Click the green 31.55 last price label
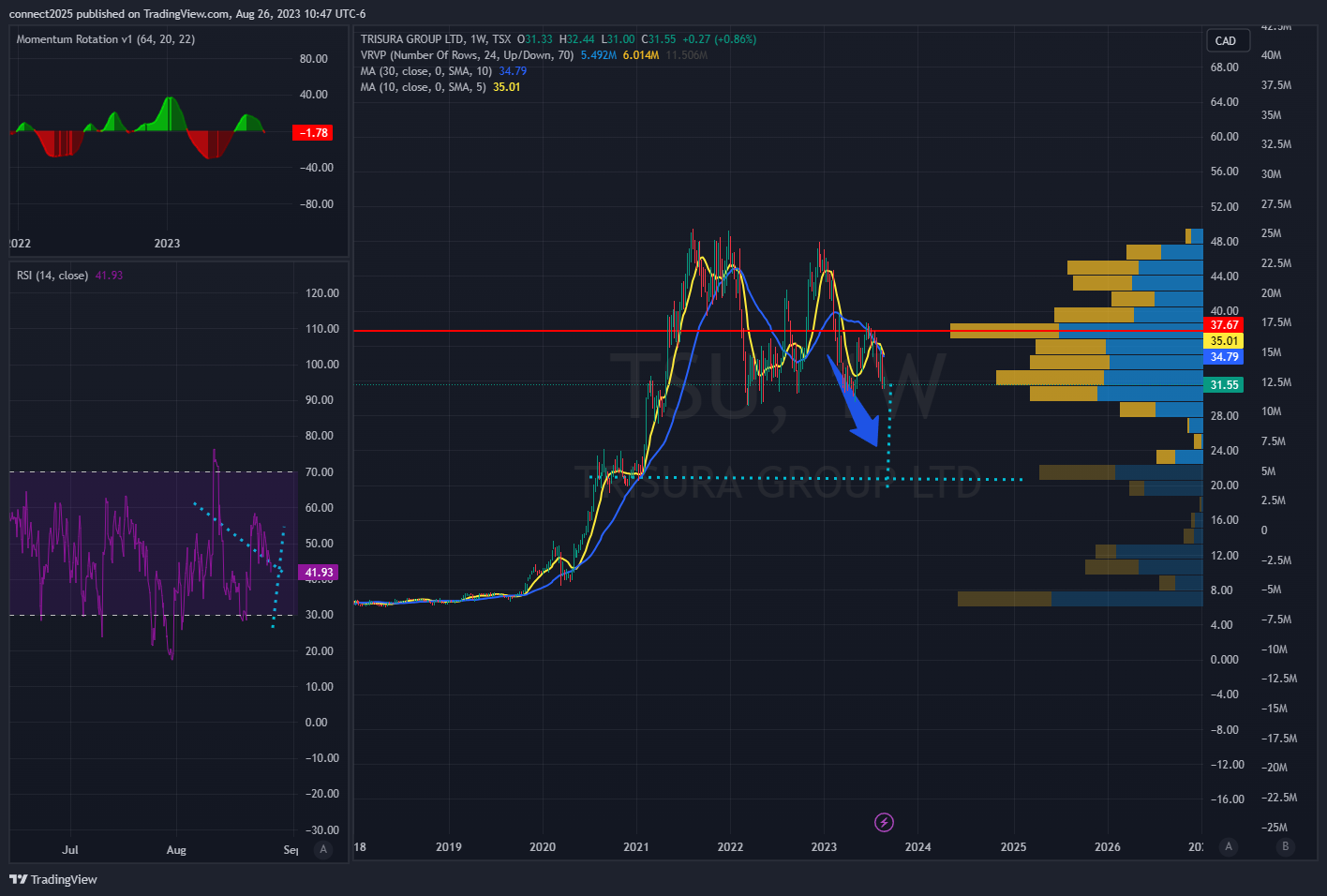 point(1224,385)
